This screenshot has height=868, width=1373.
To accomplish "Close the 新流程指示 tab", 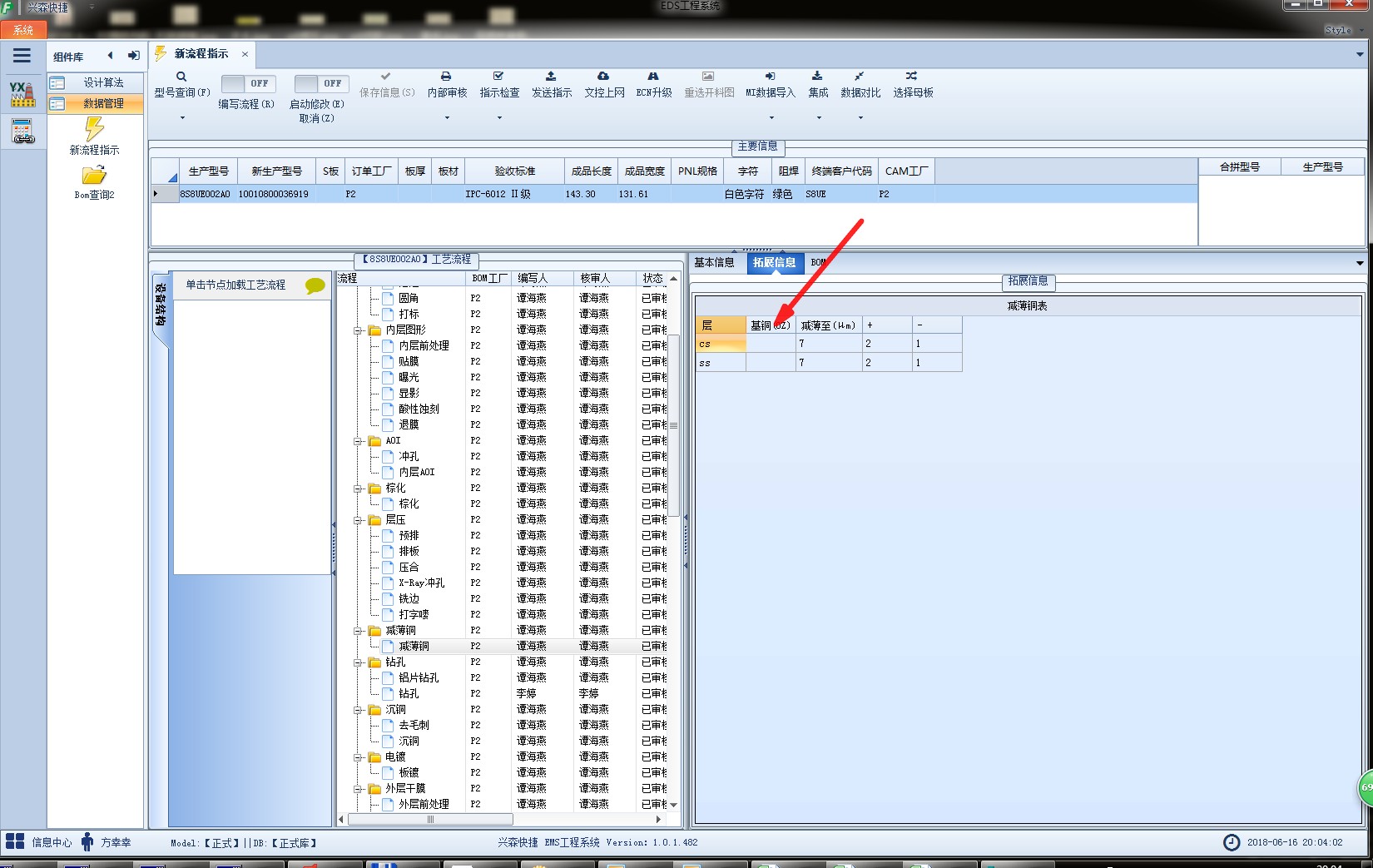I will [x=245, y=54].
